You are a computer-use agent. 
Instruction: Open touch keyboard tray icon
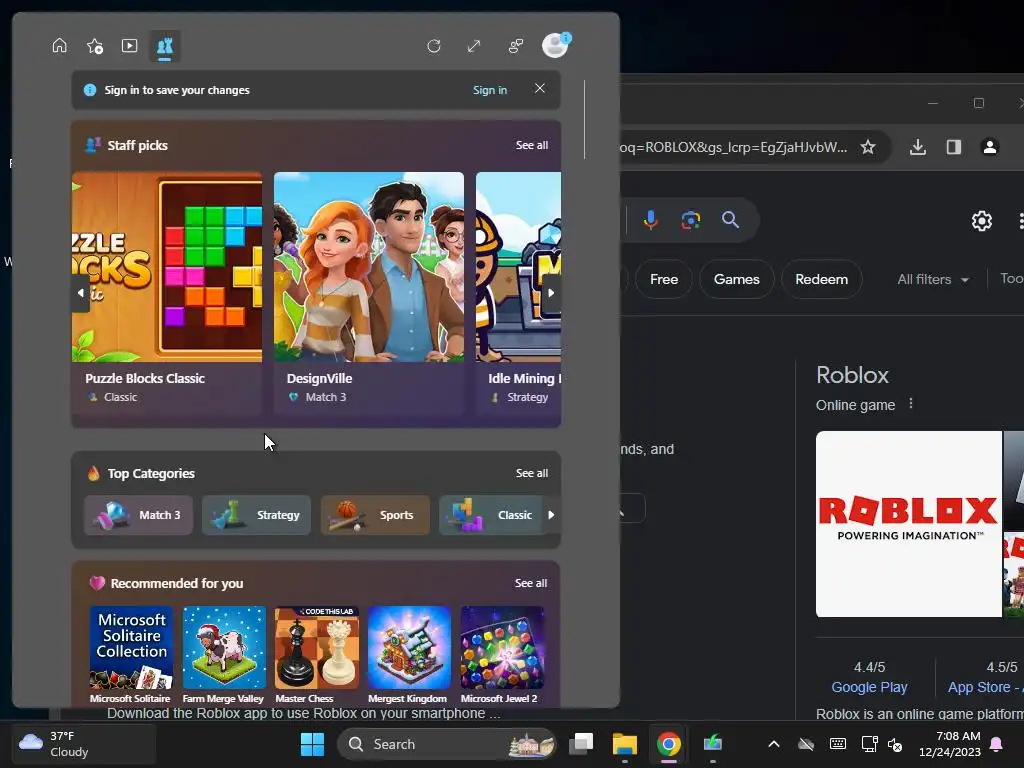837,744
